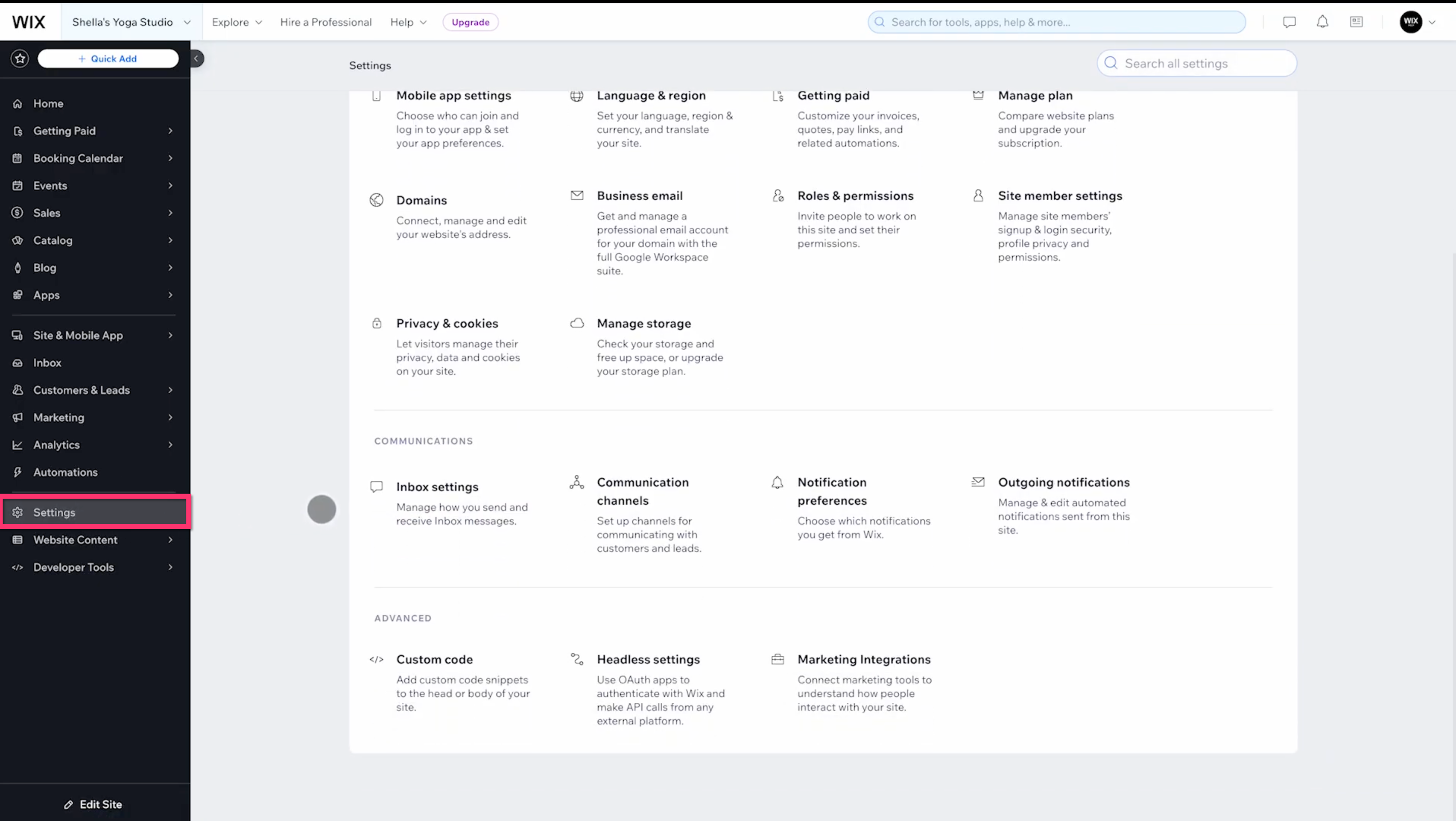Viewport: 1456px width, 821px height.
Task: Click the Quick Add button
Action: pos(108,58)
